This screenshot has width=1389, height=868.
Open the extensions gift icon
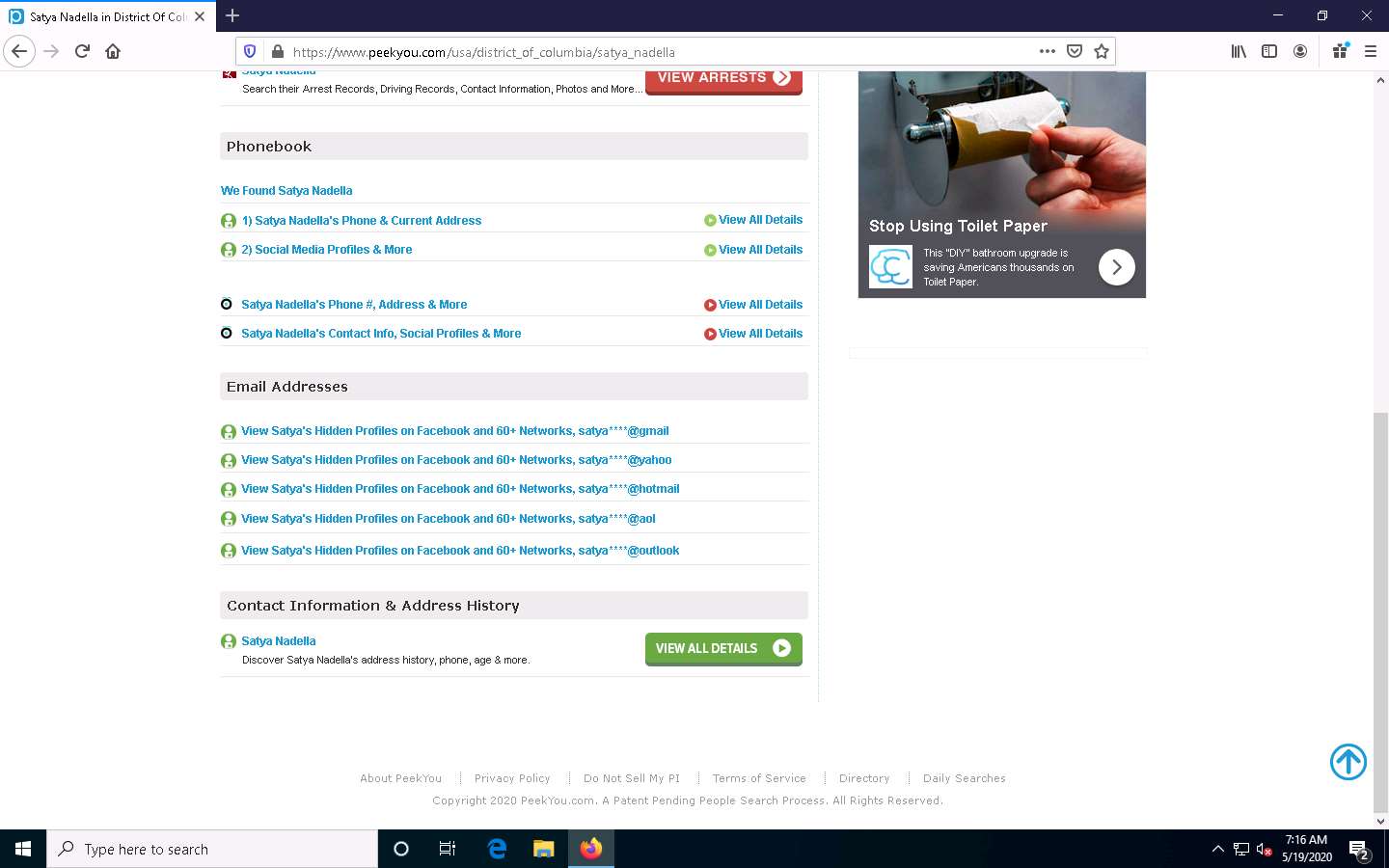pyautogui.click(x=1340, y=51)
